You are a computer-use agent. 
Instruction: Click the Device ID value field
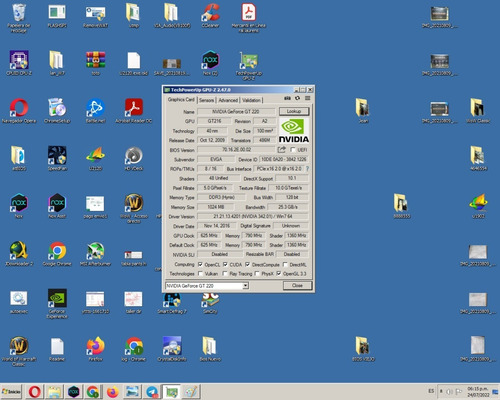[284, 159]
